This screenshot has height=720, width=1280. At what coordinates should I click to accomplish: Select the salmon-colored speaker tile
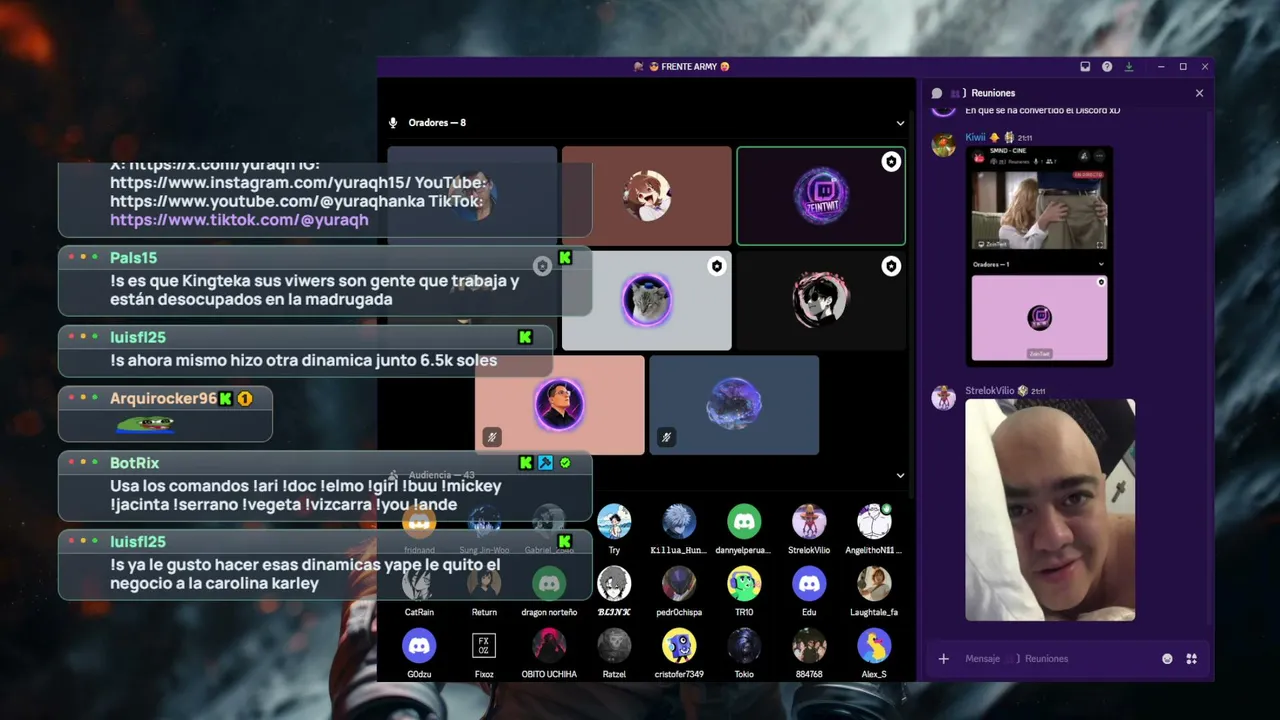click(560, 405)
